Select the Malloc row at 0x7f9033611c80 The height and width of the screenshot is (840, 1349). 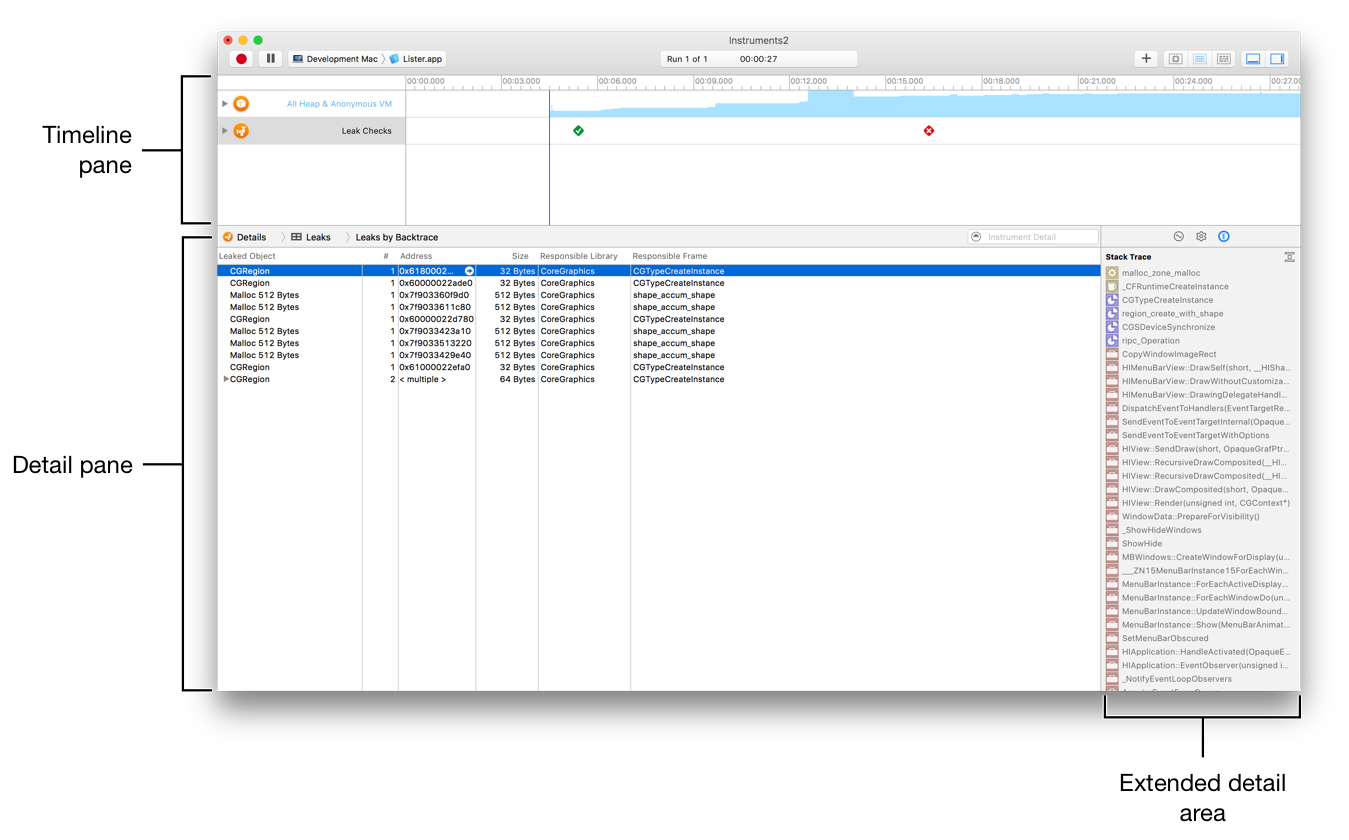pyautogui.click(x=659, y=307)
